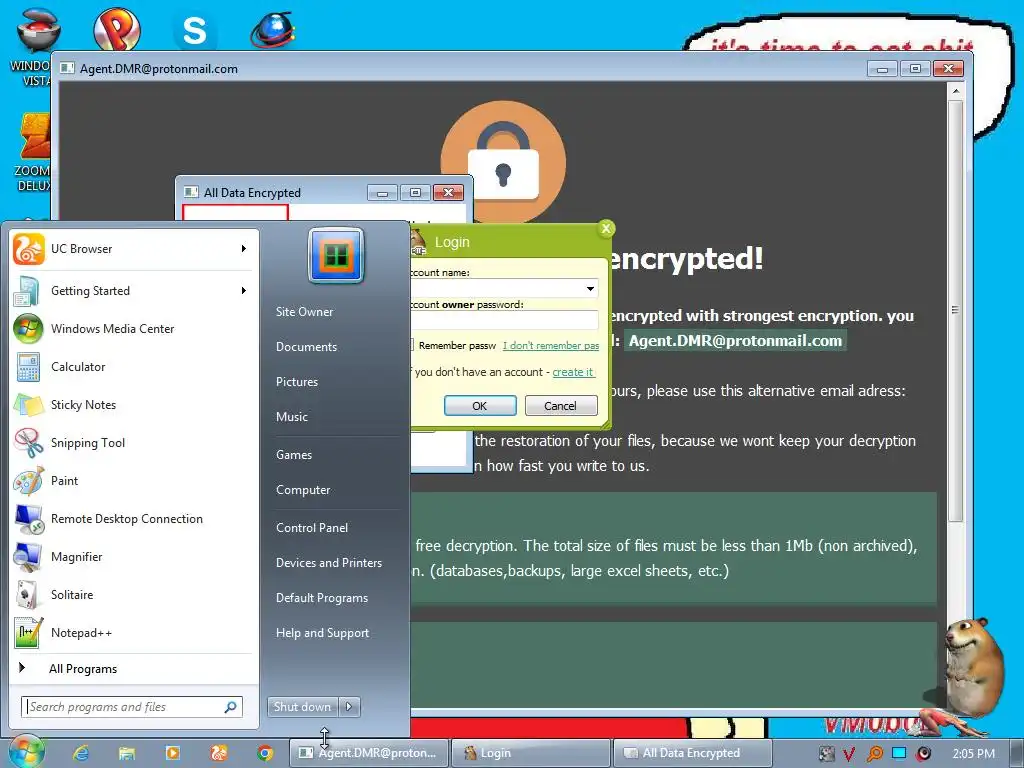
Task: Tick the Remember password checkbox
Action: point(411,345)
